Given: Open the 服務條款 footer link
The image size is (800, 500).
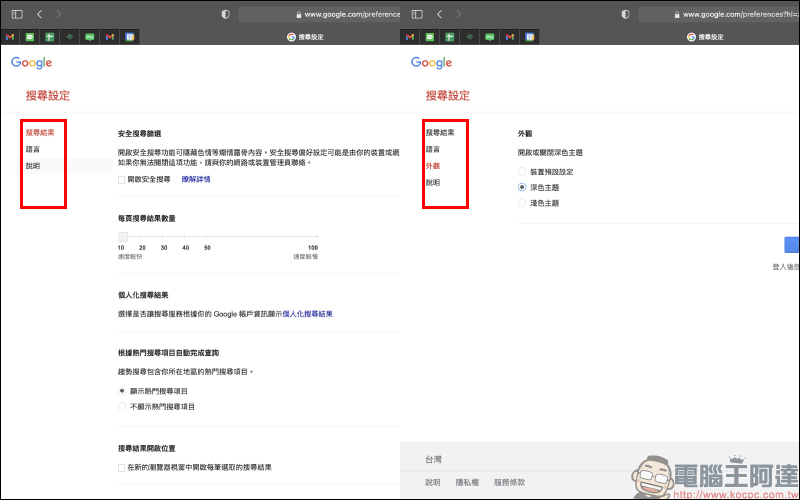Looking at the screenshot, I should [x=509, y=482].
